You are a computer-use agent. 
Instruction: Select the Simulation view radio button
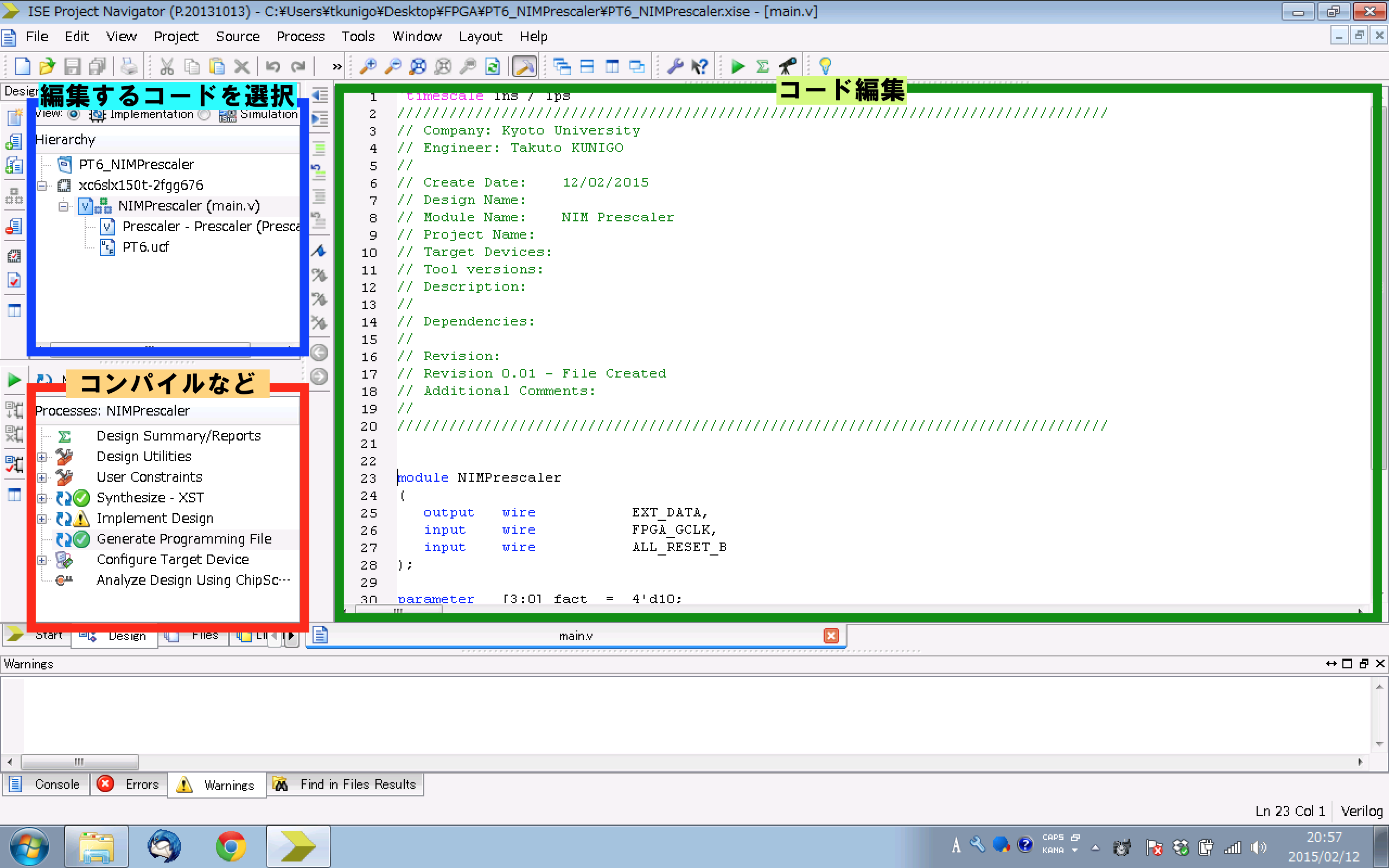(x=204, y=114)
